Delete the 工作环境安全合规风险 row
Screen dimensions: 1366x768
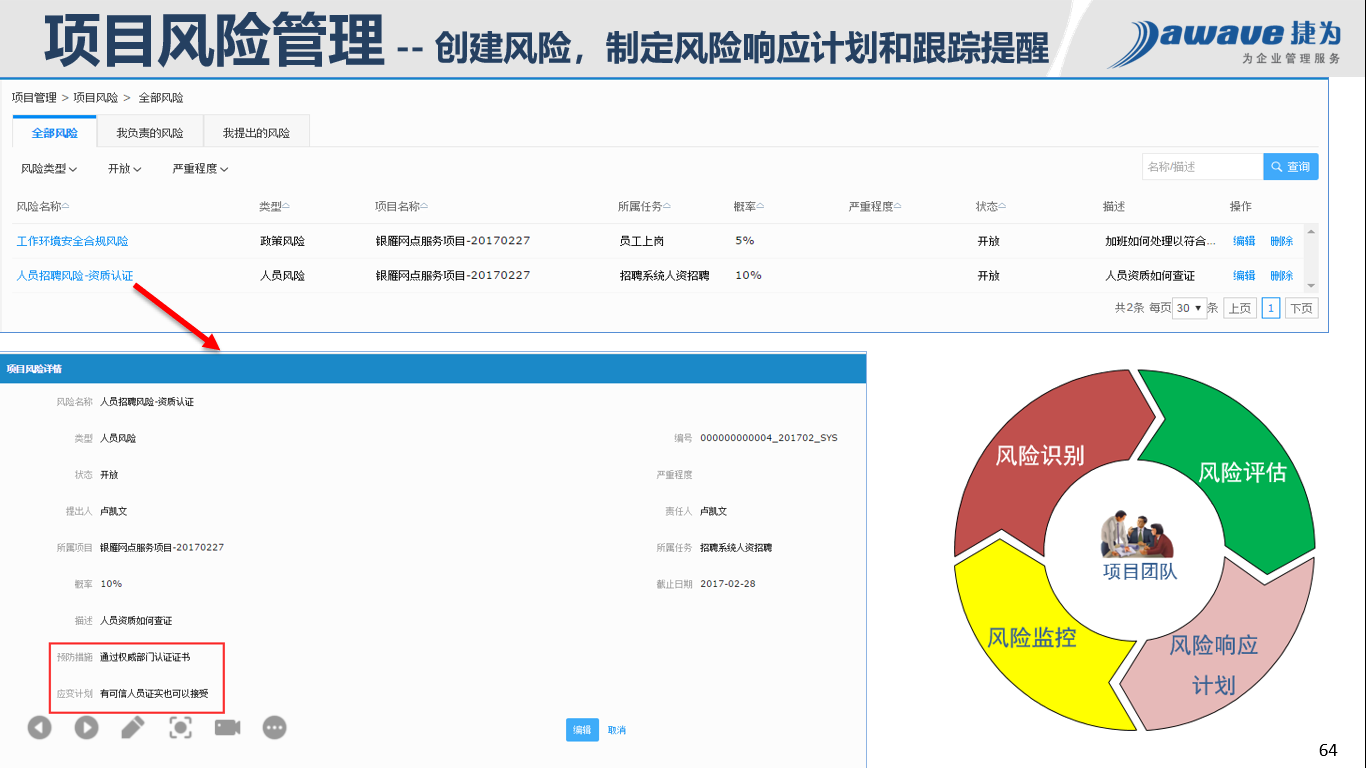click(x=1281, y=241)
